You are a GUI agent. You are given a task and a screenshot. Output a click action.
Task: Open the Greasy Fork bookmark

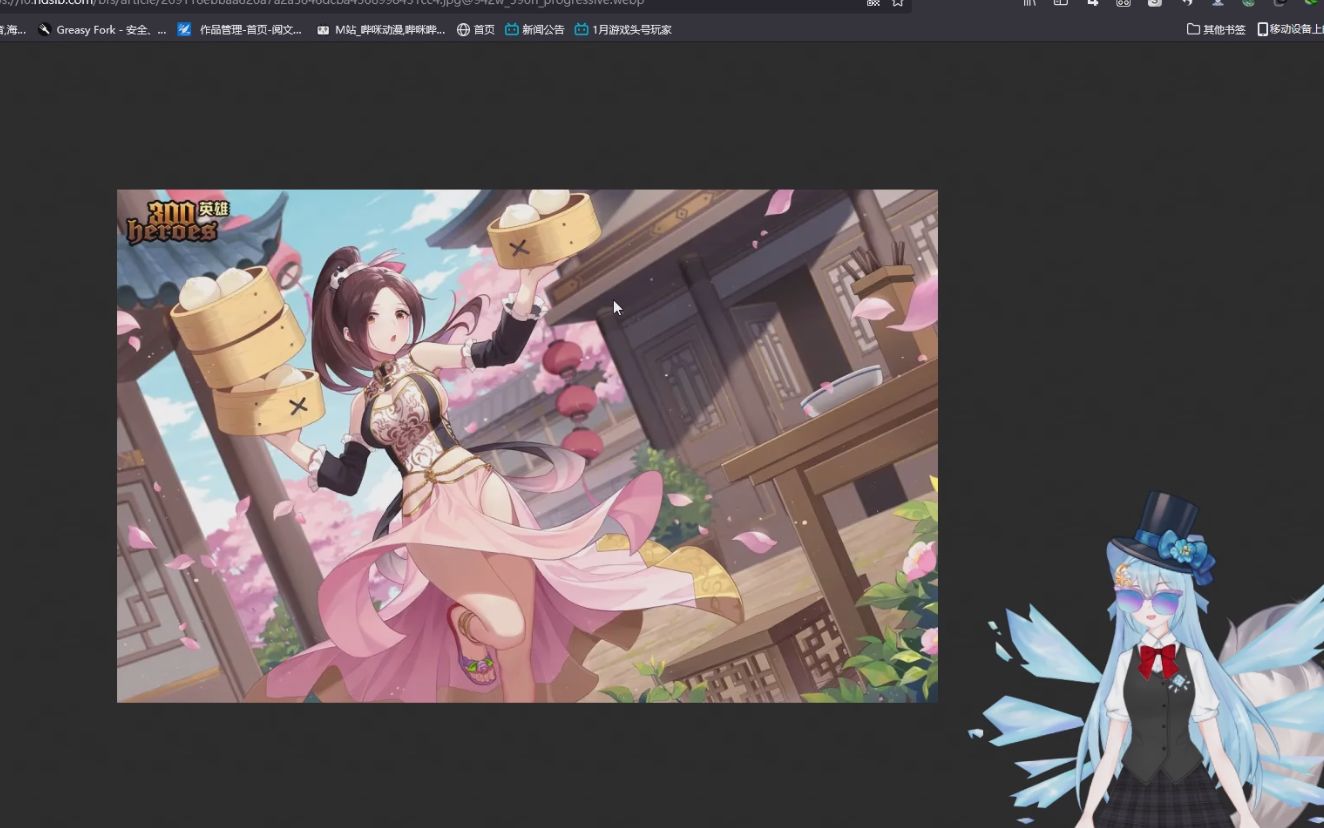coord(102,30)
